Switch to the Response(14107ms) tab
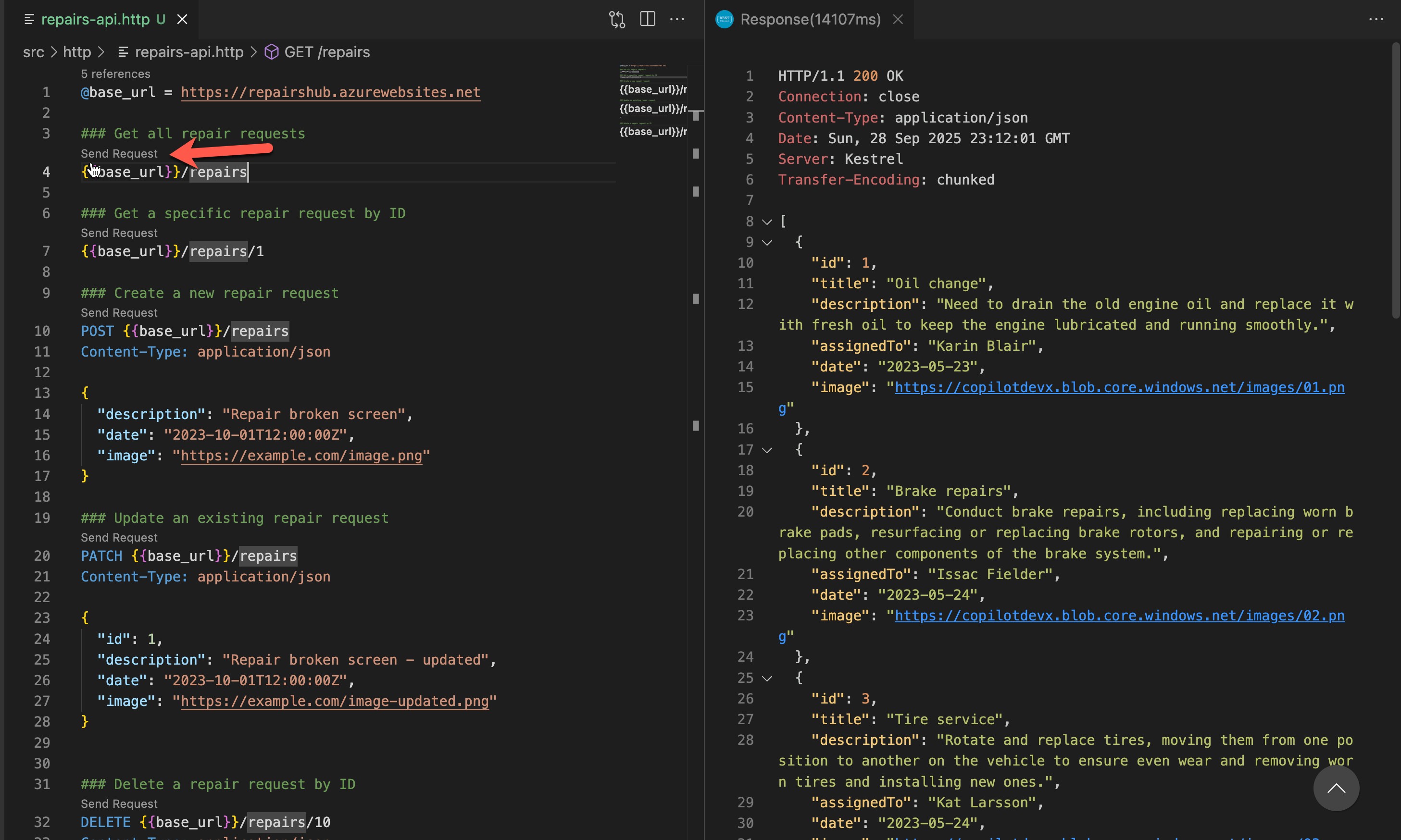 click(x=810, y=19)
